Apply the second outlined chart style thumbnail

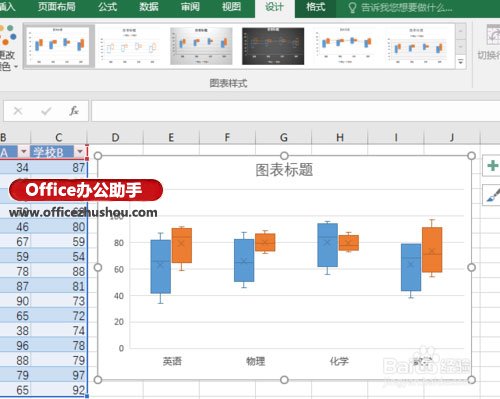pos(130,46)
